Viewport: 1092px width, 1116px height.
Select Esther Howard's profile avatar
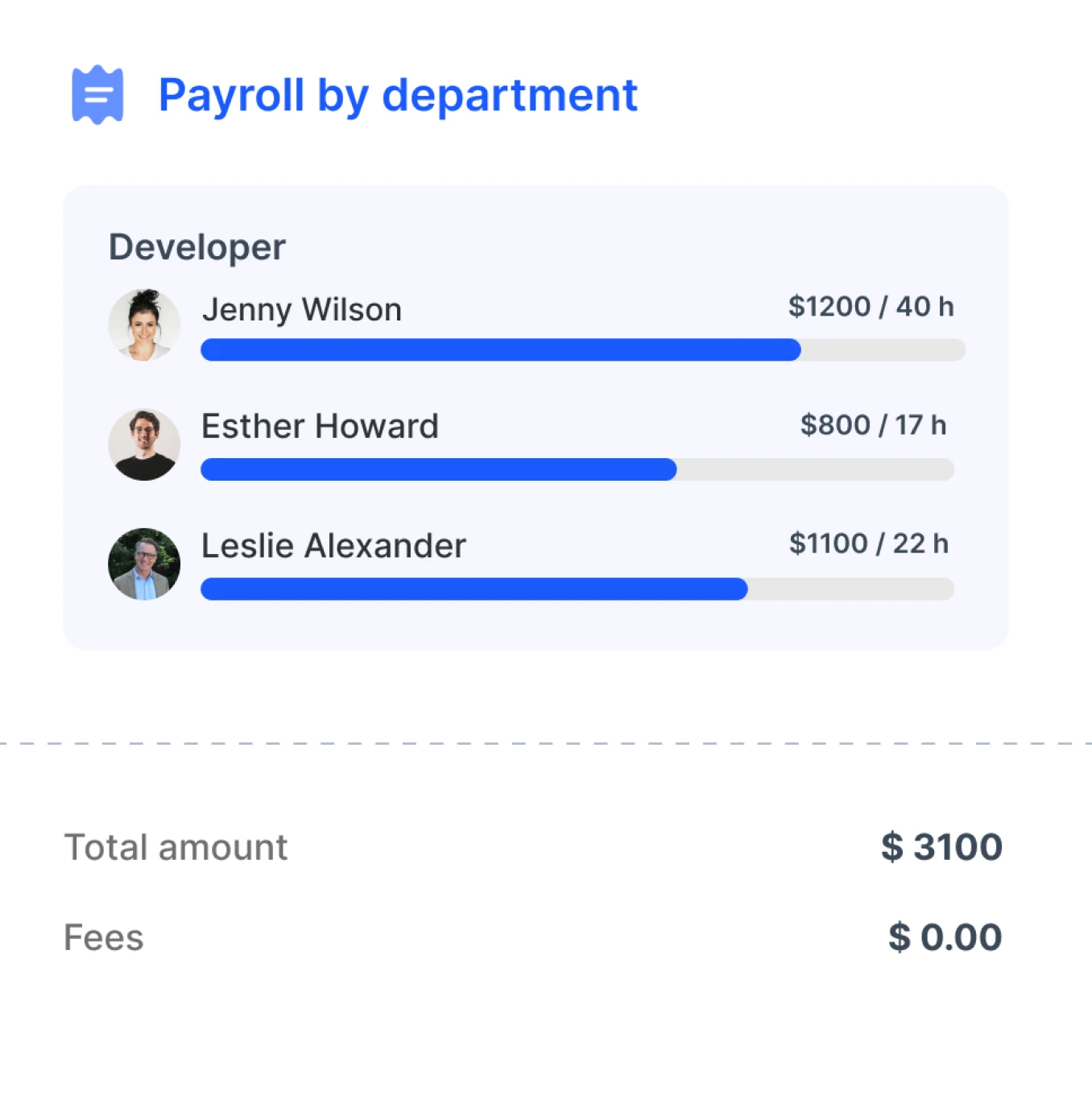point(145,444)
